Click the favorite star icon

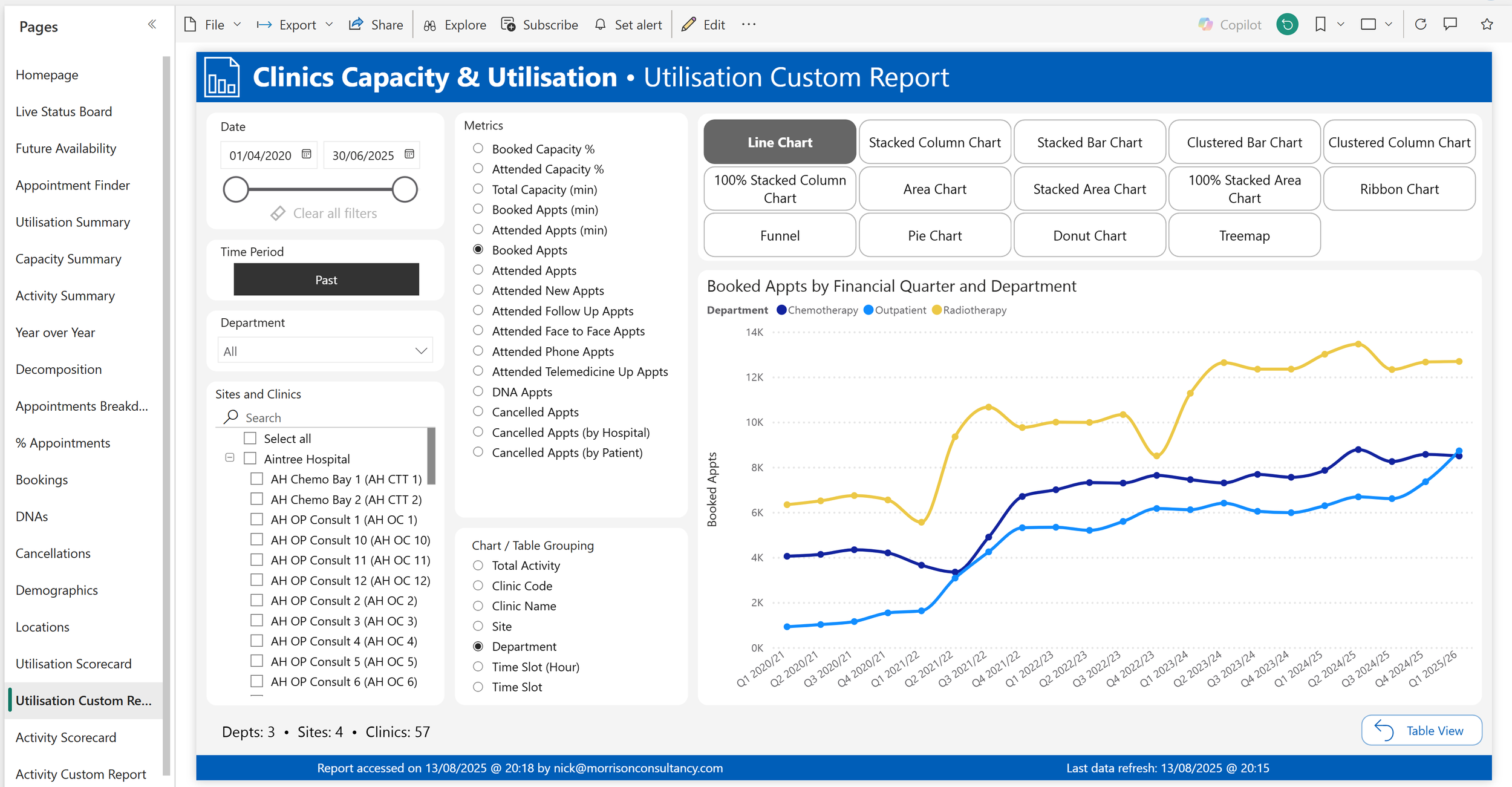1487,24
